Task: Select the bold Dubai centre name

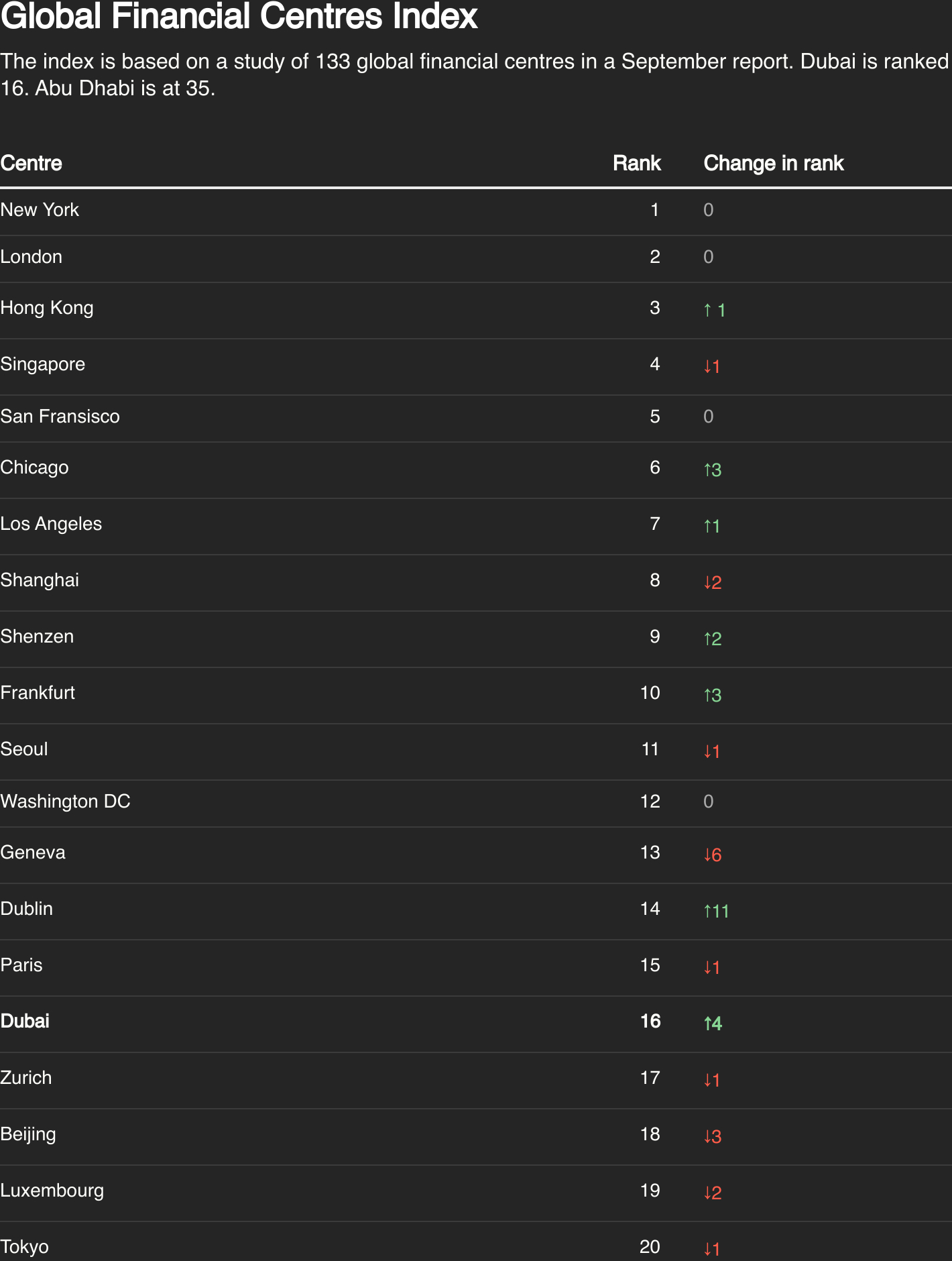Action: 25,1021
